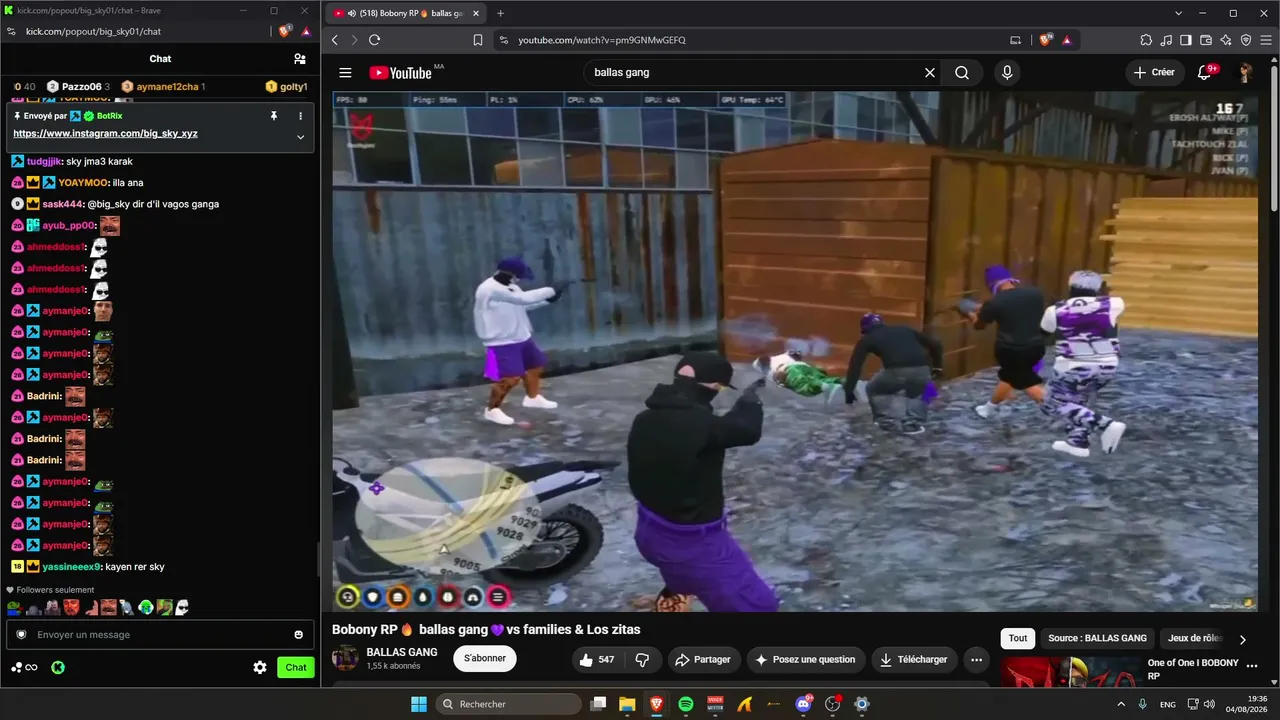Select 'Source : BALLAS GANG' chip
Viewport: 1280px width, 720px height.
click(x=1097, y=638)
